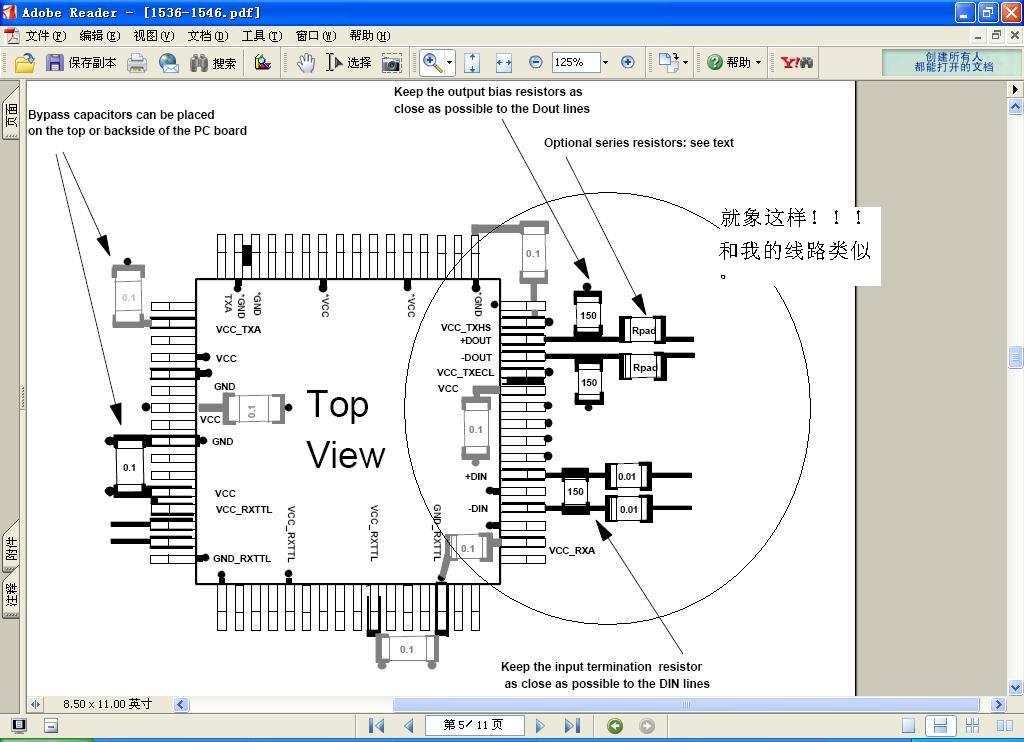1024x742 pixels.
Task: Go to the previous page
Action: coord(409,726)
